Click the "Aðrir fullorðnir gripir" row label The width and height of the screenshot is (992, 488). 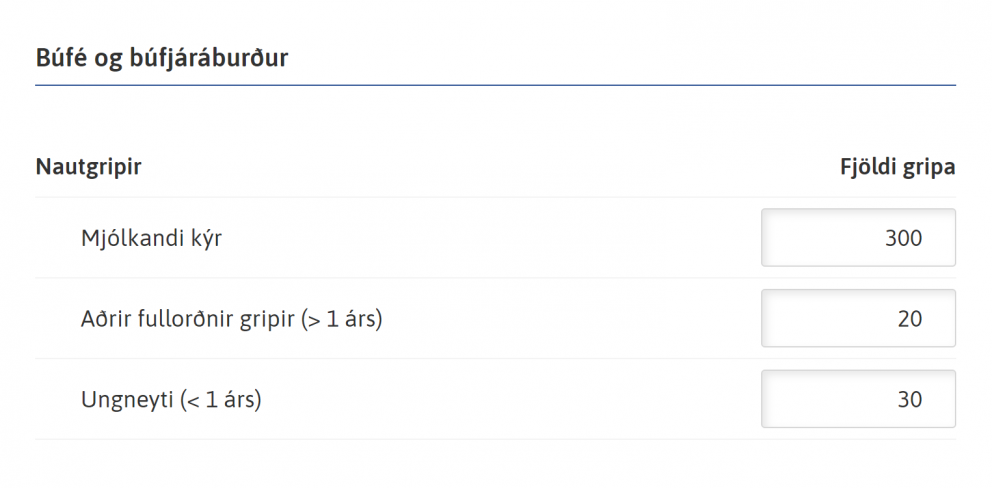(188, 320)
